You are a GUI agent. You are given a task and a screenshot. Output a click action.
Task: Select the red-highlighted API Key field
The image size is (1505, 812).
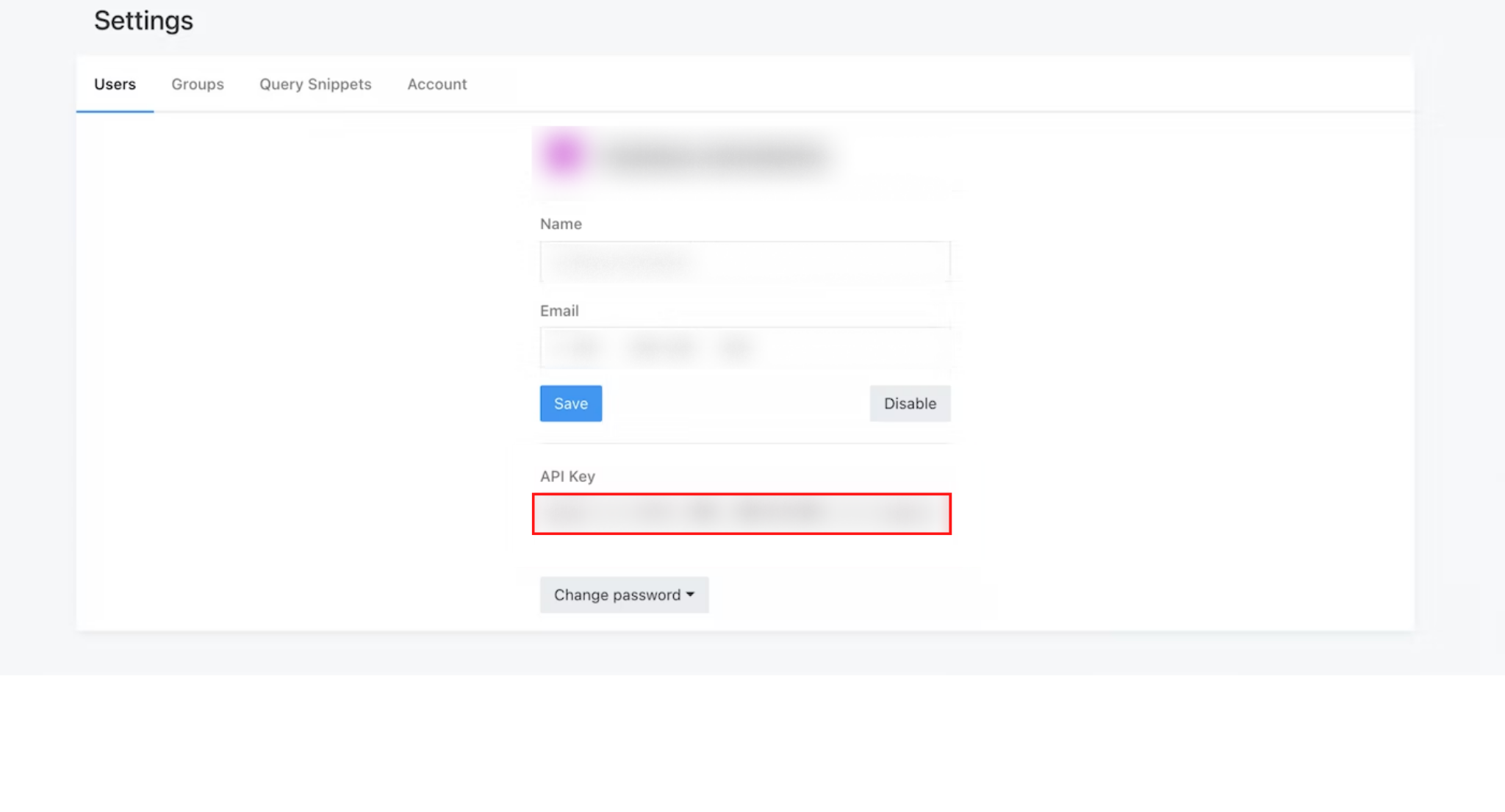click(x=741, y=514)
